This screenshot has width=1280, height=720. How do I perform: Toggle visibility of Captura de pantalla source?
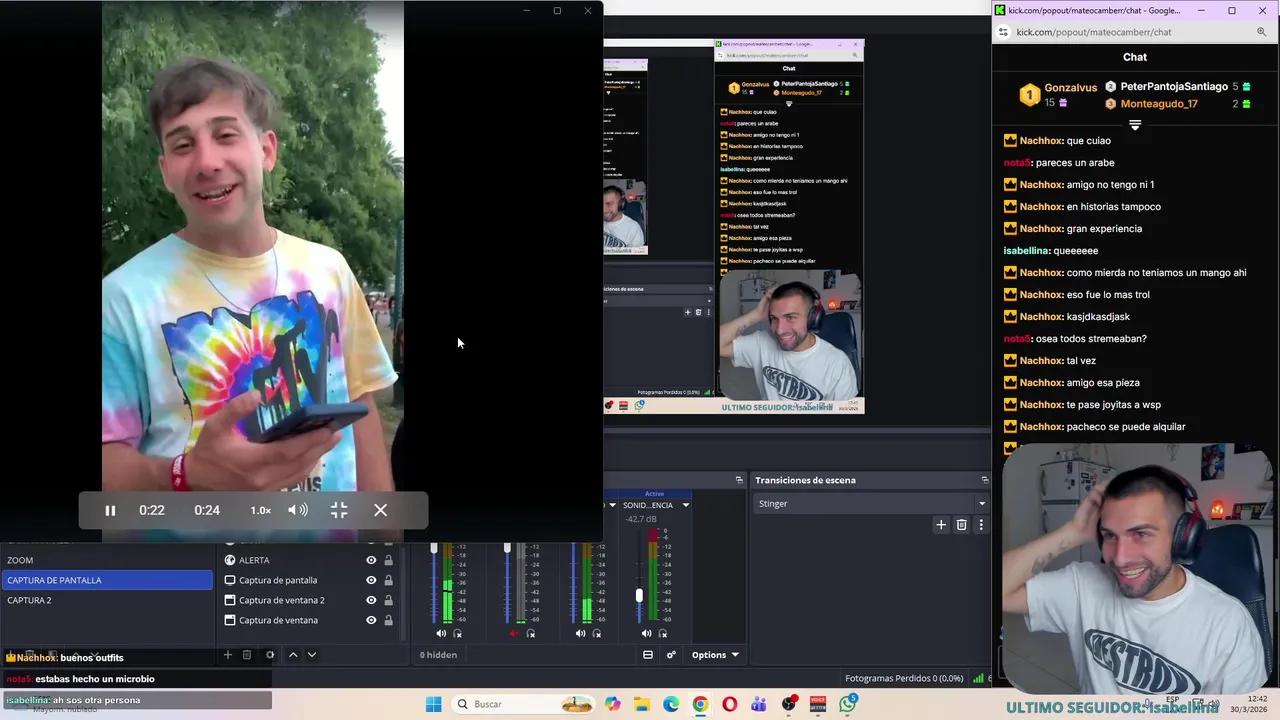371,580
